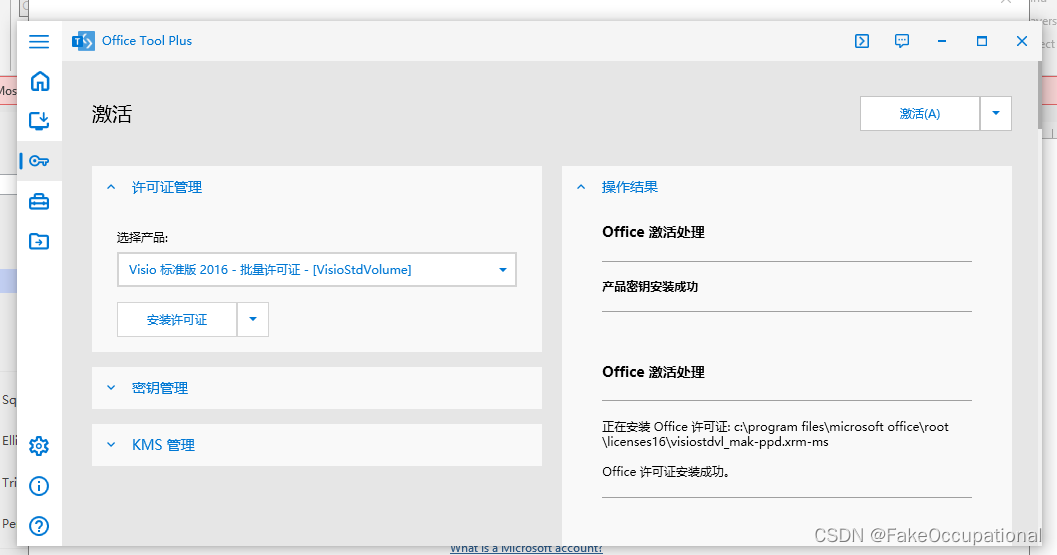Expand the 密钥管理 section

coord(317,388)
